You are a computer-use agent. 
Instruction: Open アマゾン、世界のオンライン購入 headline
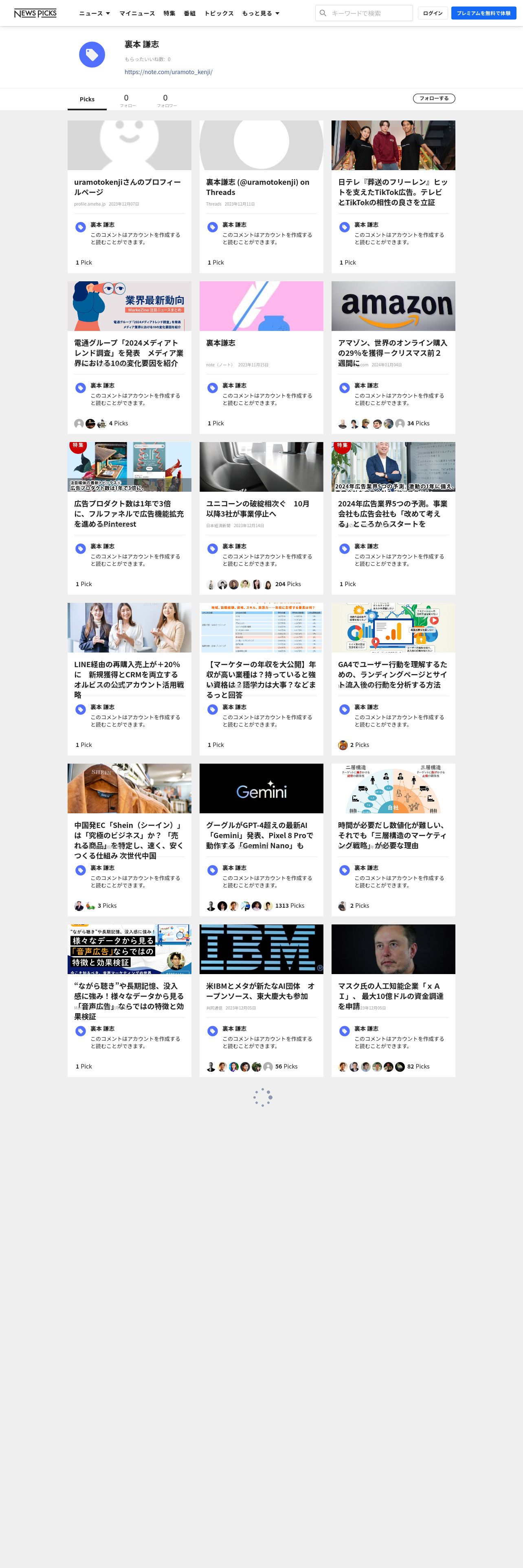pyautogui.click(x=393, y=353)
